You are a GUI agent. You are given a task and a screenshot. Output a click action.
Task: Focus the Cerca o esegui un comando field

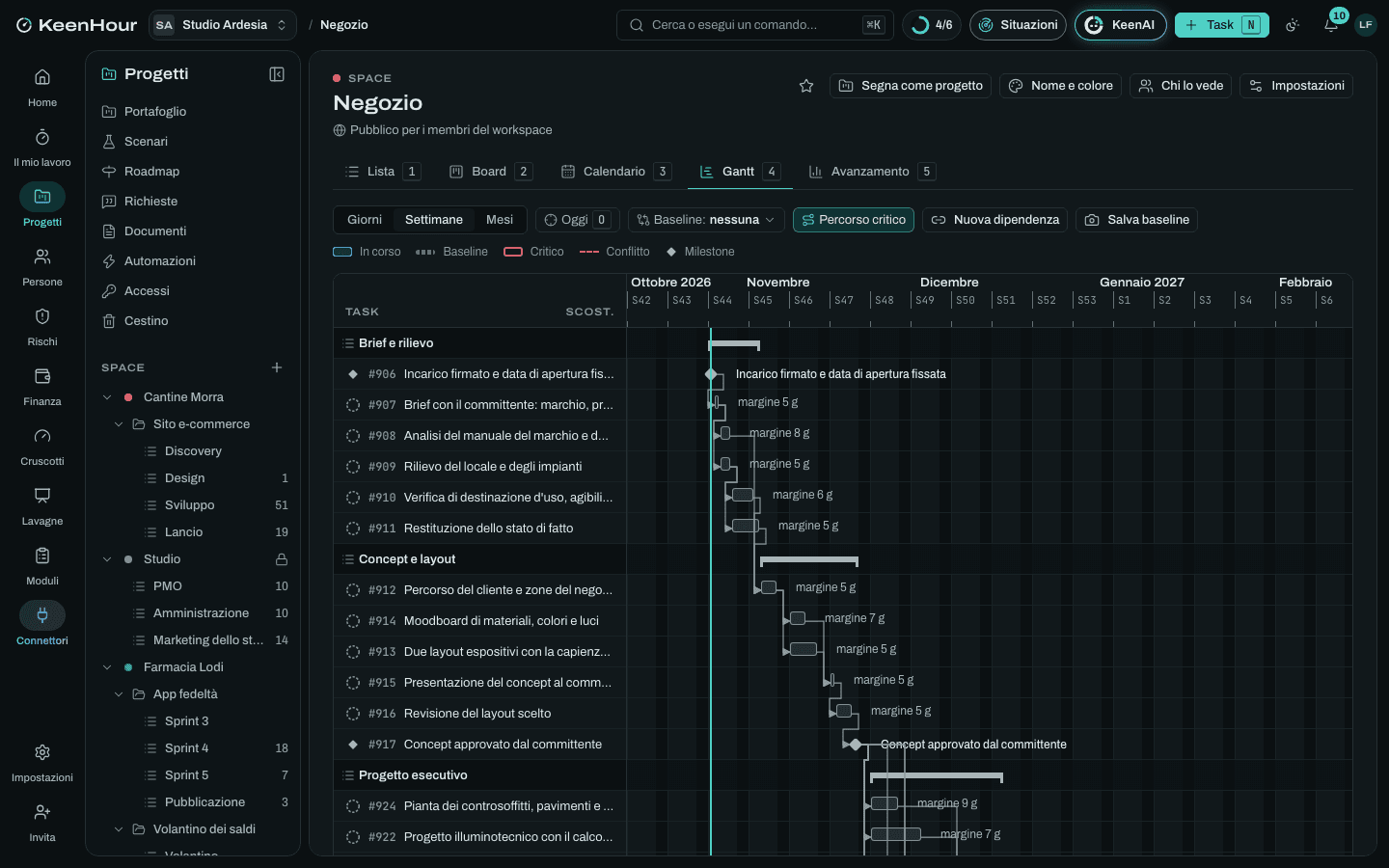click(x=755, y=25)
